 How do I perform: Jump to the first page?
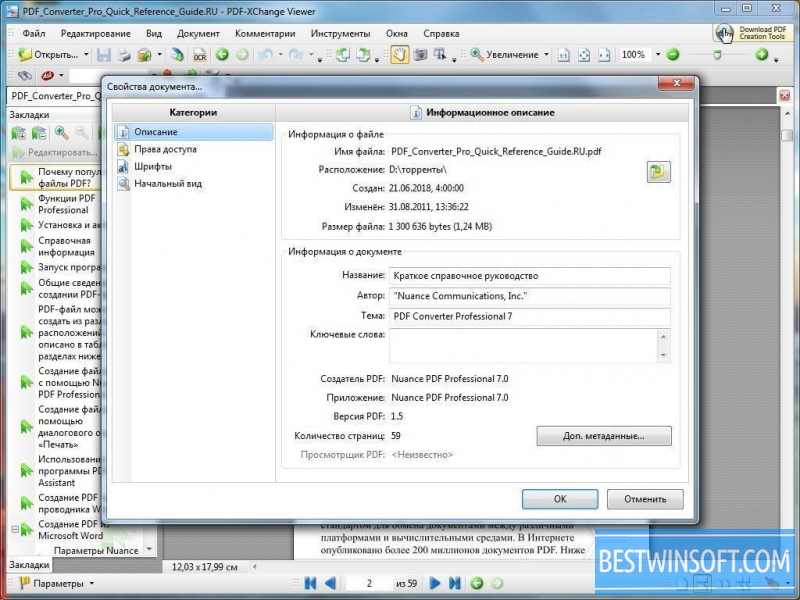click(x=310, y=583)
